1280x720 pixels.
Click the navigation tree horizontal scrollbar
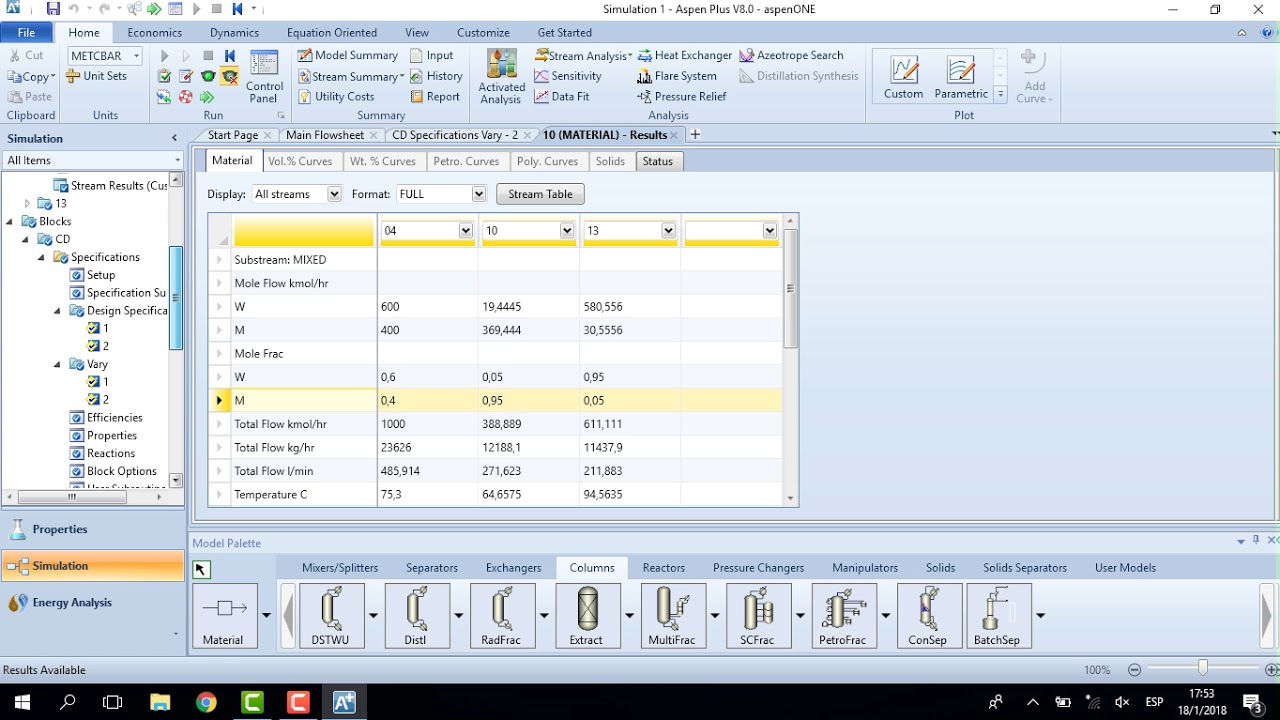pyautogui.click(x=72, y=497)
